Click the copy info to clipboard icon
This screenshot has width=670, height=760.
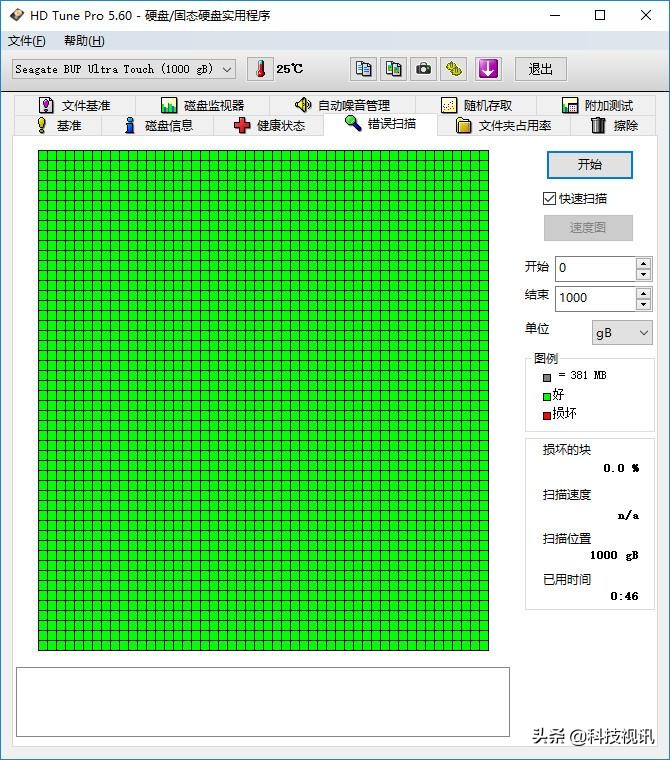[364, 69]
